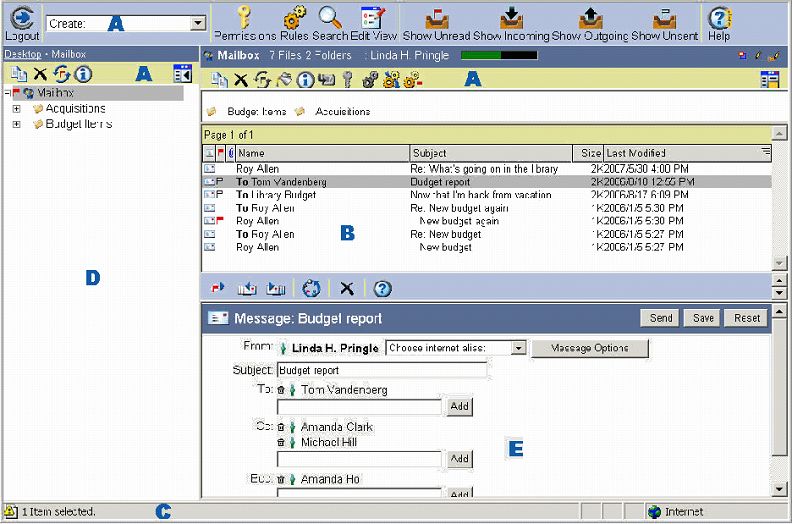Expand the Acquisitions folder tree node
The height and width of the screenshot is (524, 792).
pos(17,109)
